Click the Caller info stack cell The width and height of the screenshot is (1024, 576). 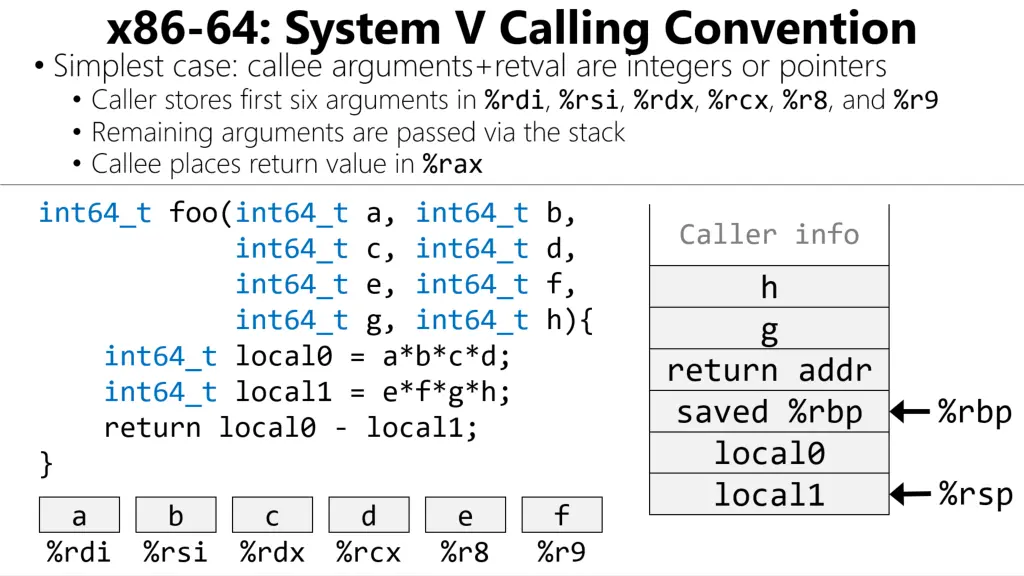pos(769,235)
